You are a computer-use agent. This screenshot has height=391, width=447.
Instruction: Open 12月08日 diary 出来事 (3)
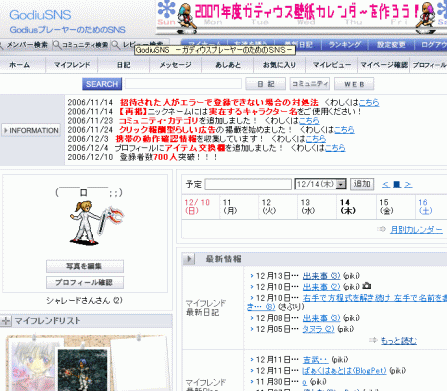click(321, 318)
